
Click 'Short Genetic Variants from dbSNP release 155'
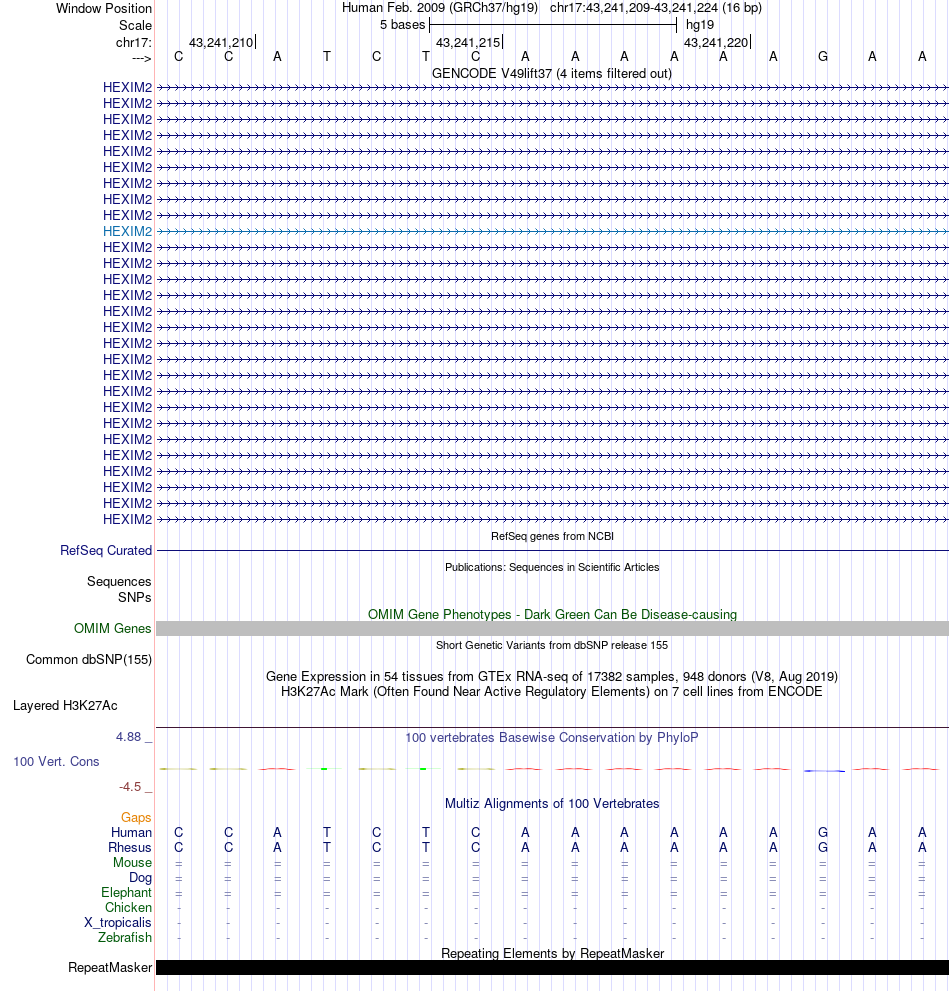552,645
